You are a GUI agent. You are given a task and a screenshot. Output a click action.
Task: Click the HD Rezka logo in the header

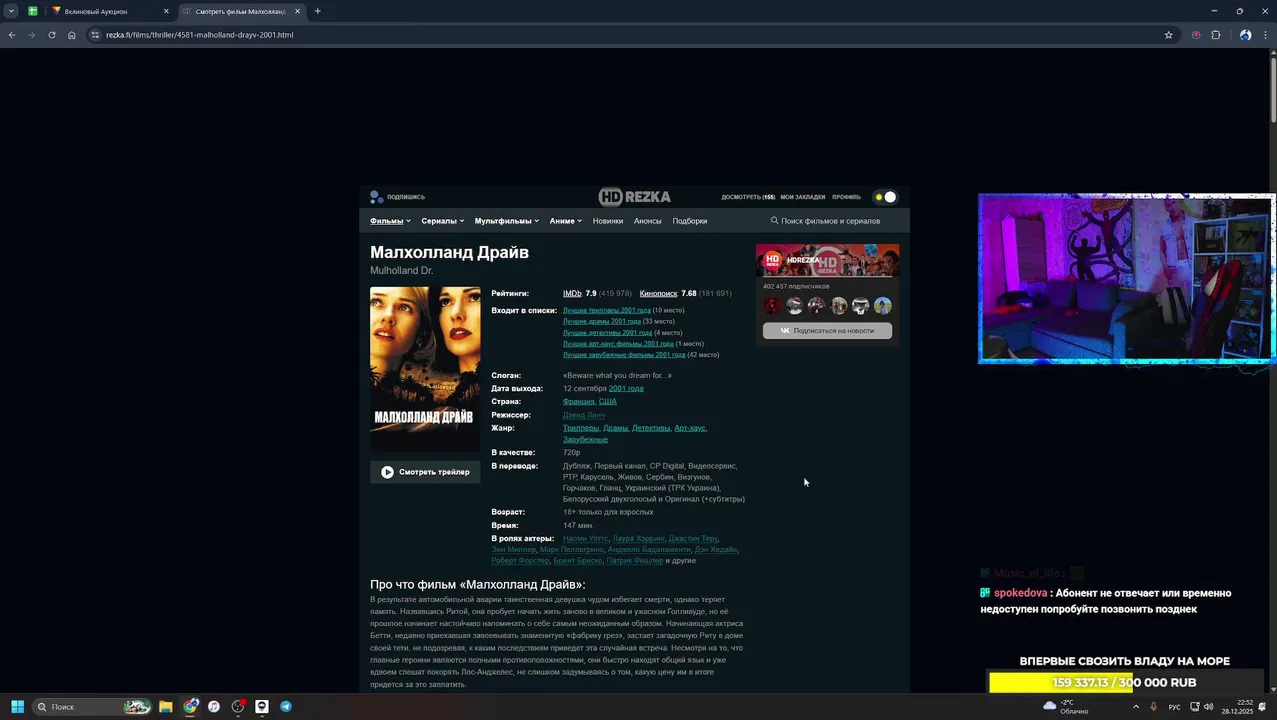(x=635, y=197)
